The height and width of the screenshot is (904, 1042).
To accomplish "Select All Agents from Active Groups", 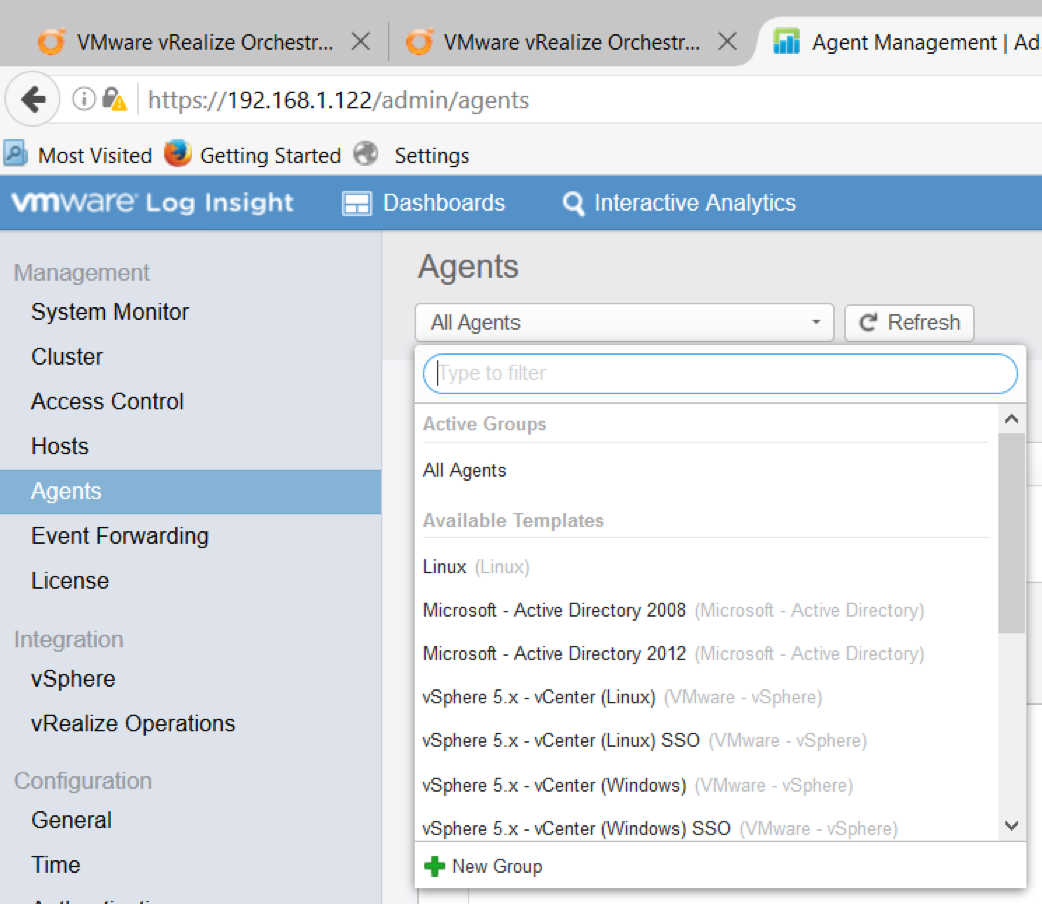I will (x=465, y=471).
